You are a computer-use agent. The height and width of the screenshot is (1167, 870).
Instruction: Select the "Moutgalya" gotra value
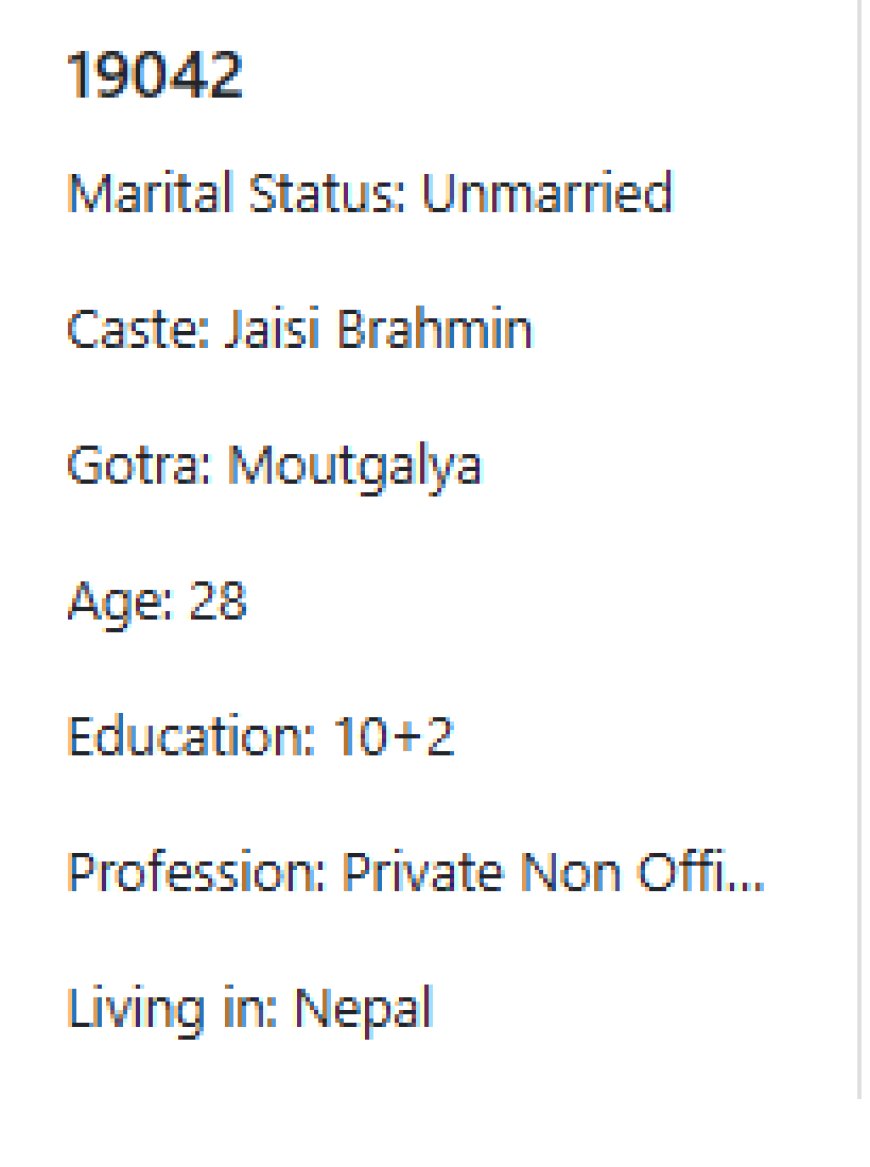355,466
